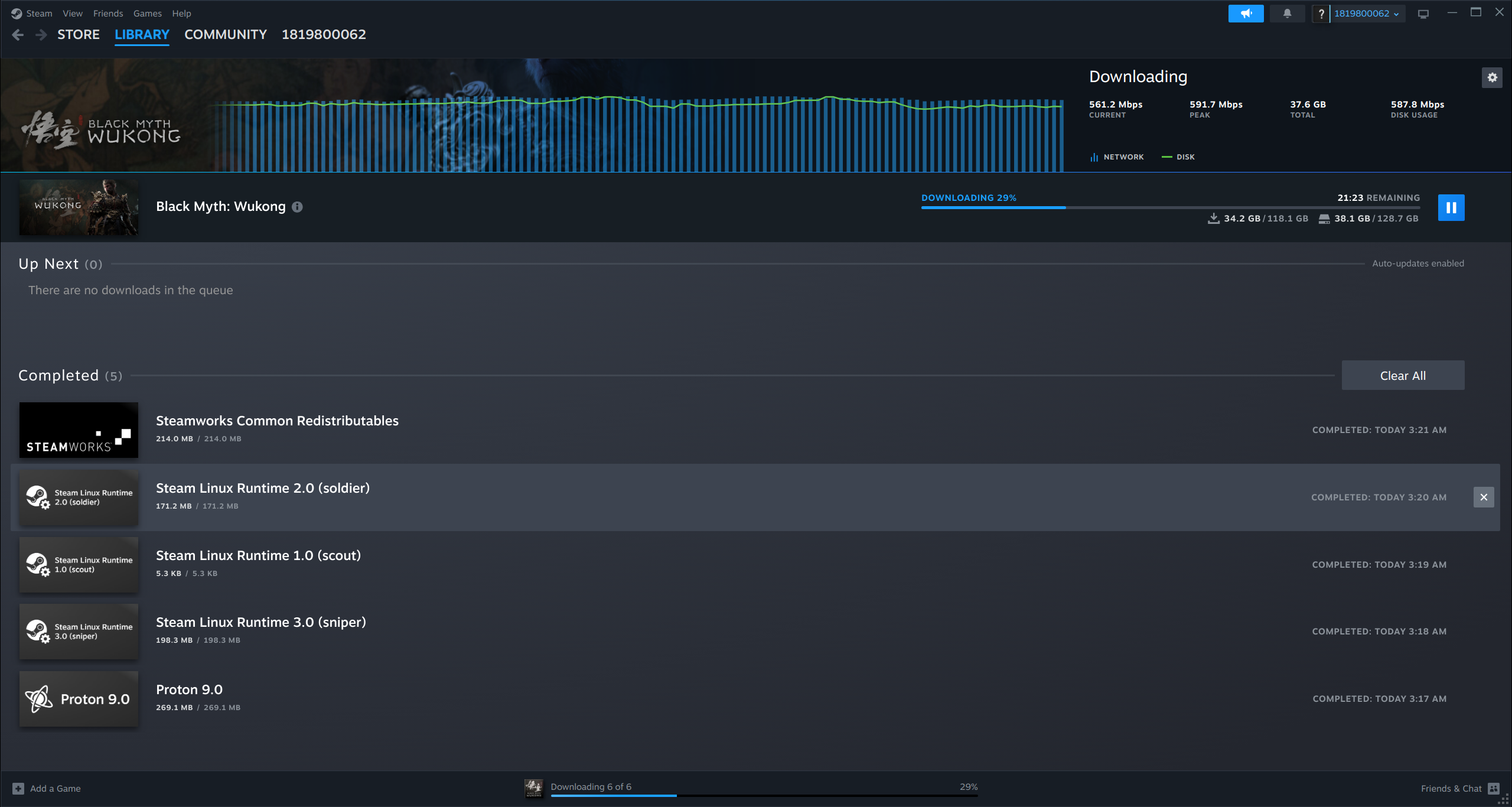Click Steam Linux Runtime 3.0 (sniper) thumbnail

pyautogui.click(x=79, y=632)
